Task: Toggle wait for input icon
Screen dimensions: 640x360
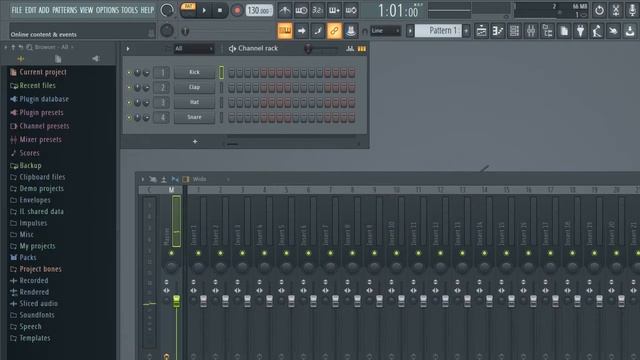Action: [x=301, y=11]
